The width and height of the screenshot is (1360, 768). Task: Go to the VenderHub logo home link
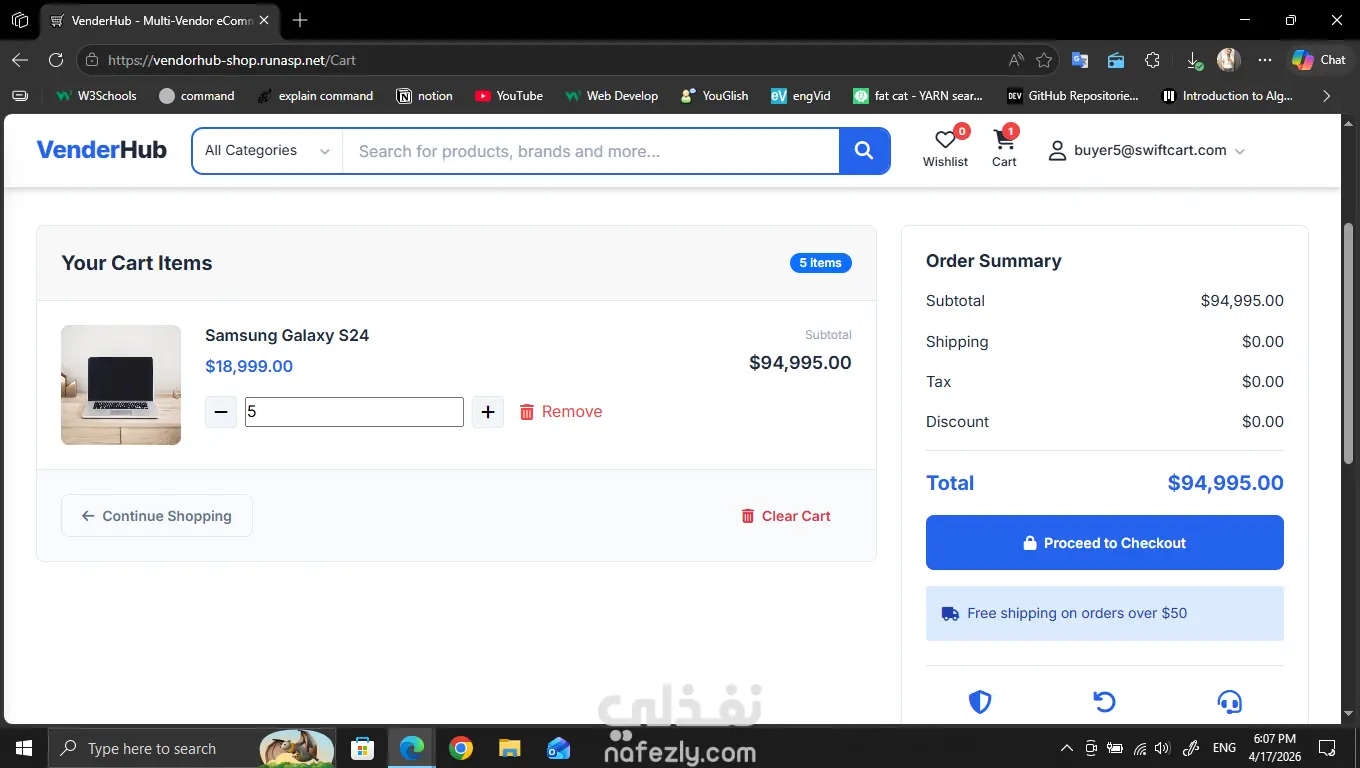coord(102,150)
